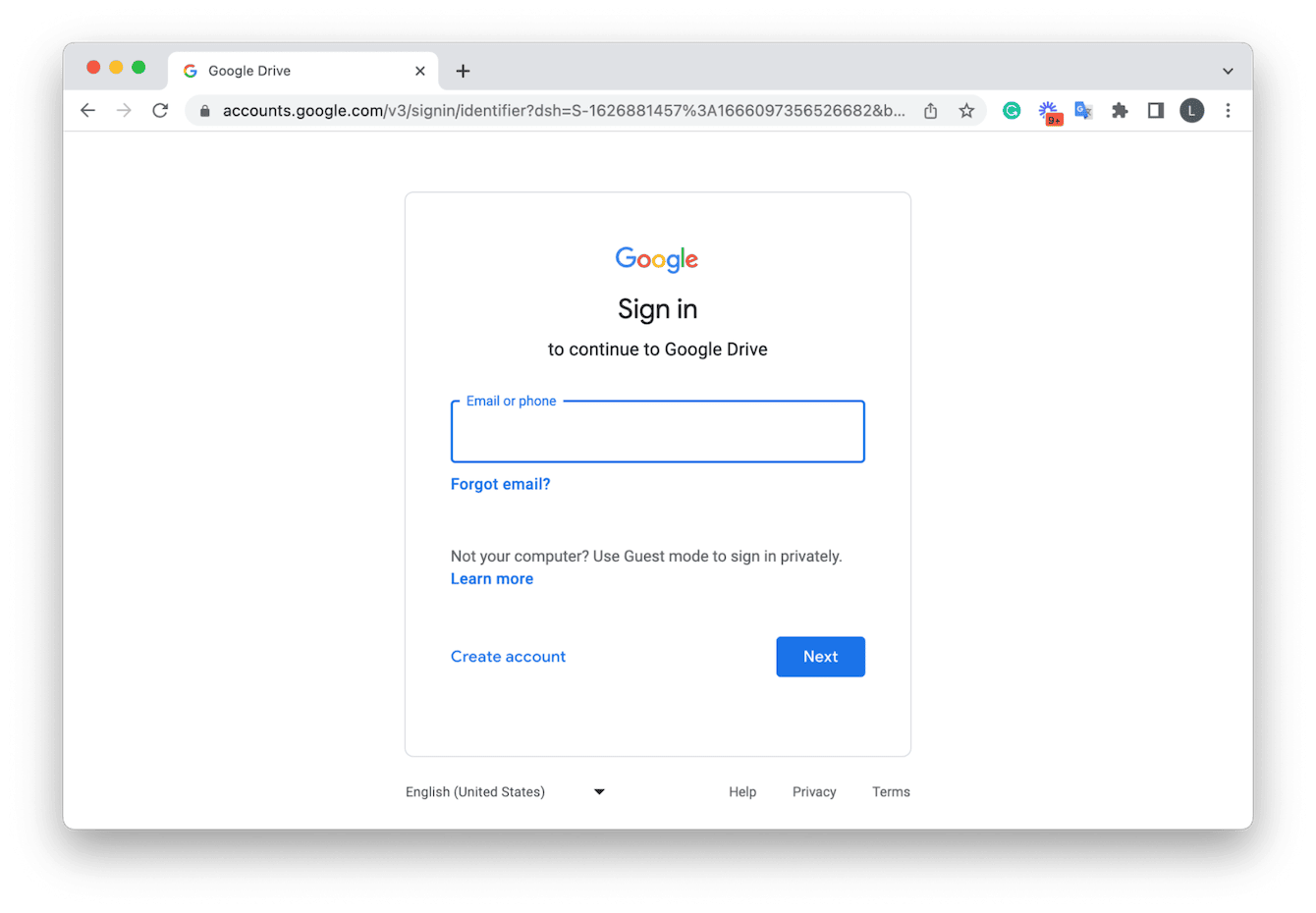Open the Chrome profile avatar
Screen dimensions: 1316x913
click(x=1191, y=110)
